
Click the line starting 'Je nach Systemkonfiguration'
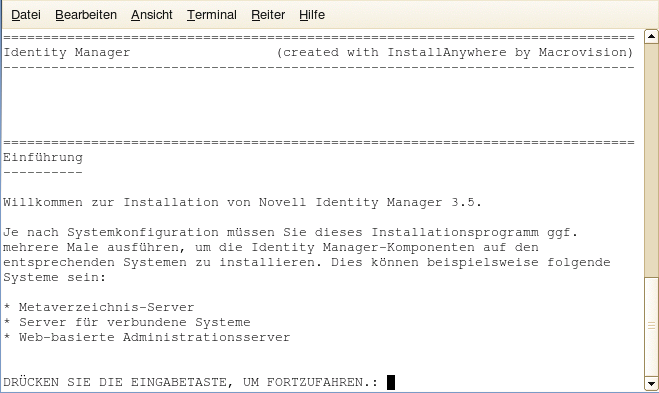pos(290,232)
